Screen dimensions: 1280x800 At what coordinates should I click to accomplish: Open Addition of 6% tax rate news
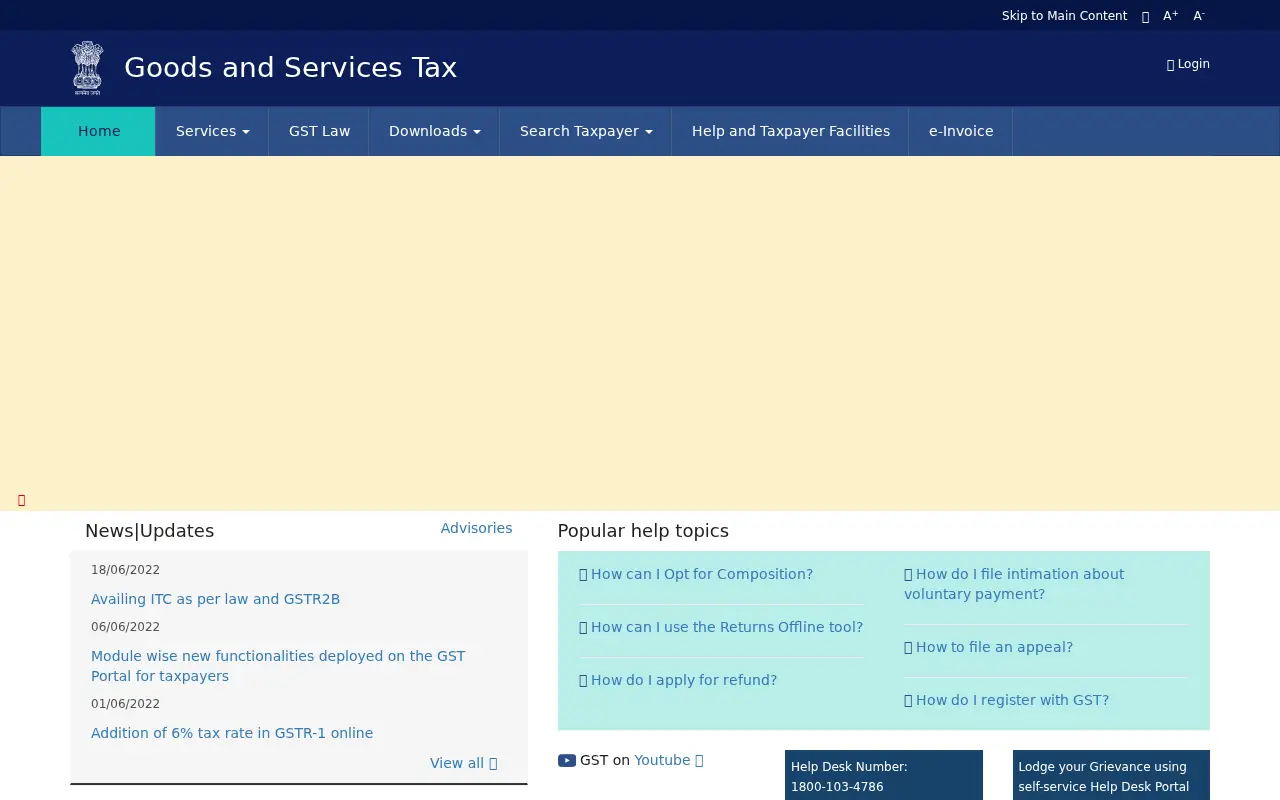coord(232,733)
